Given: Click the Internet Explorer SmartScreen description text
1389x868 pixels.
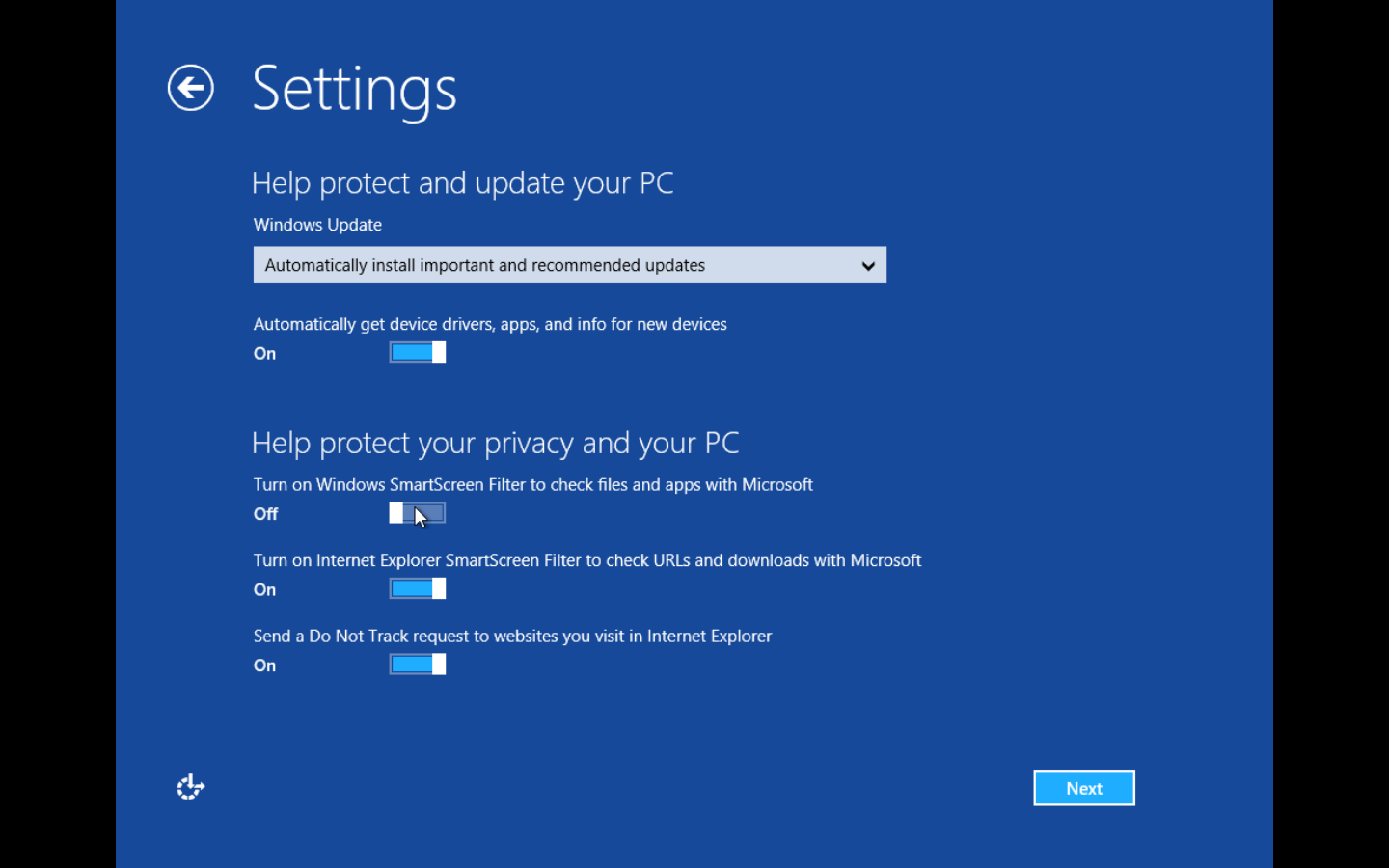Looking at the screenshot, I should point(586,560).
